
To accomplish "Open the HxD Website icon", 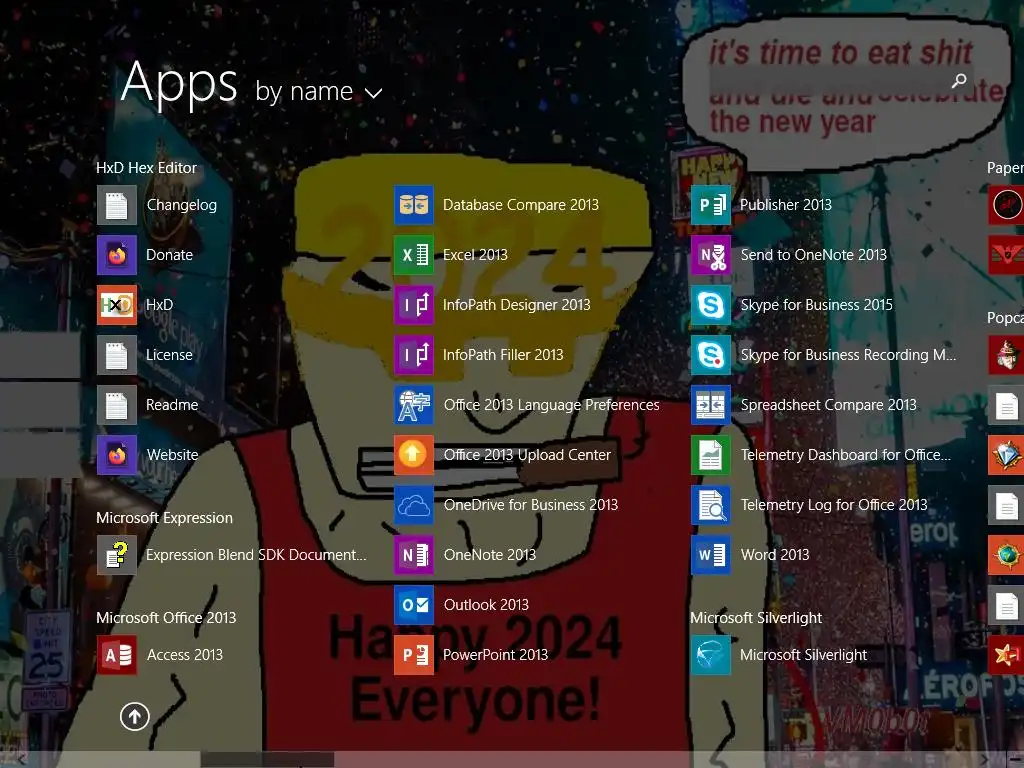I will (x=117, y=455).
